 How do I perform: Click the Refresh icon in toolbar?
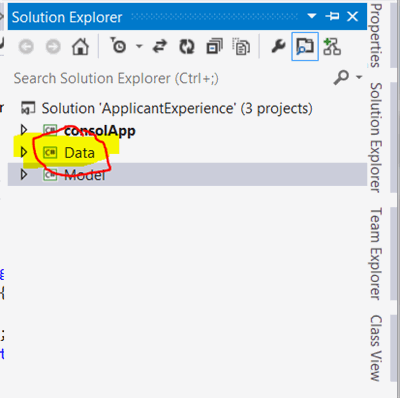click(187, 46)
